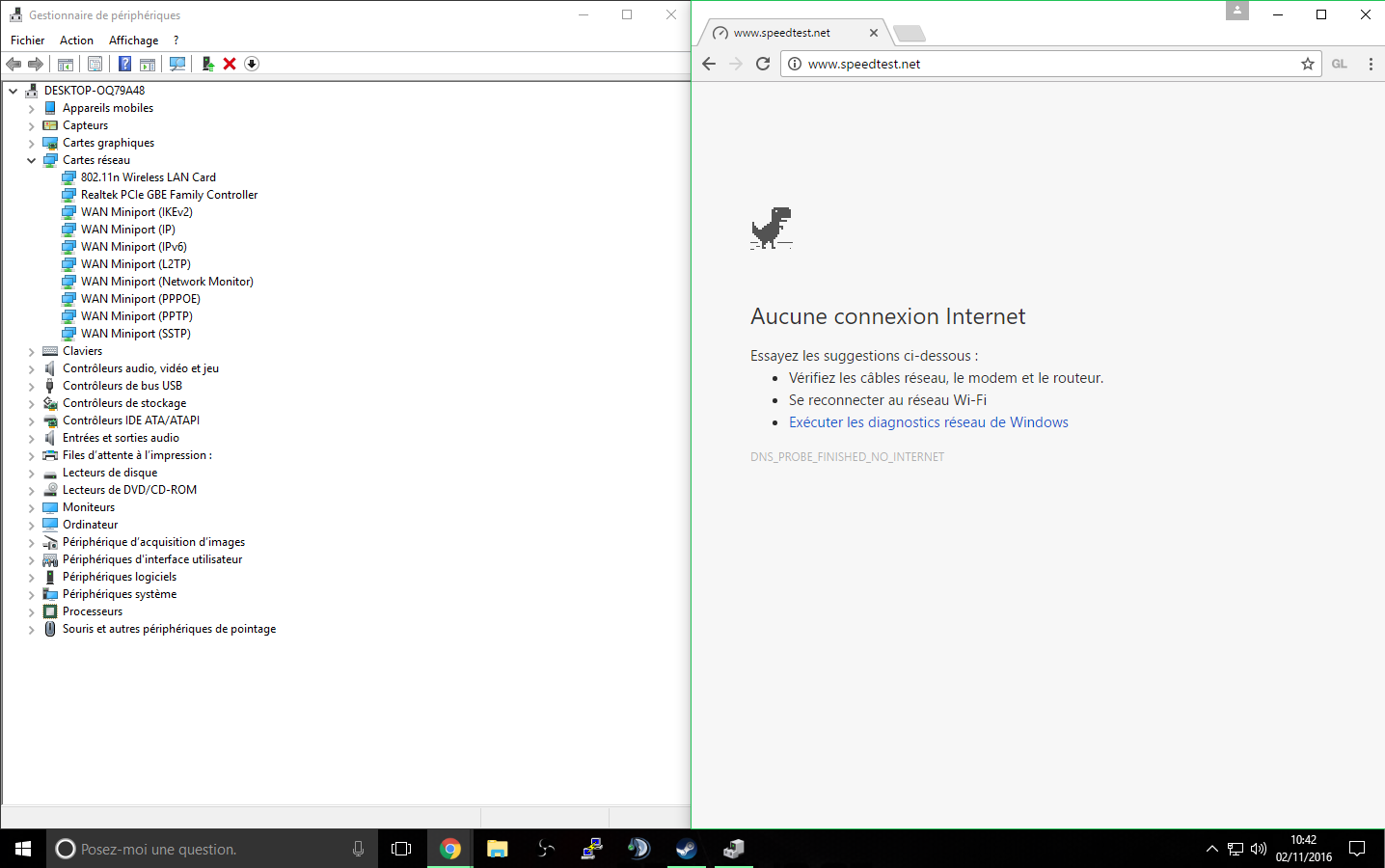The height and width of the screenshot is (868, 1385).
Task: Scan for hardware changes via monitor-magnifier icon
Action: pyautogui.click(x=177, y=64)
